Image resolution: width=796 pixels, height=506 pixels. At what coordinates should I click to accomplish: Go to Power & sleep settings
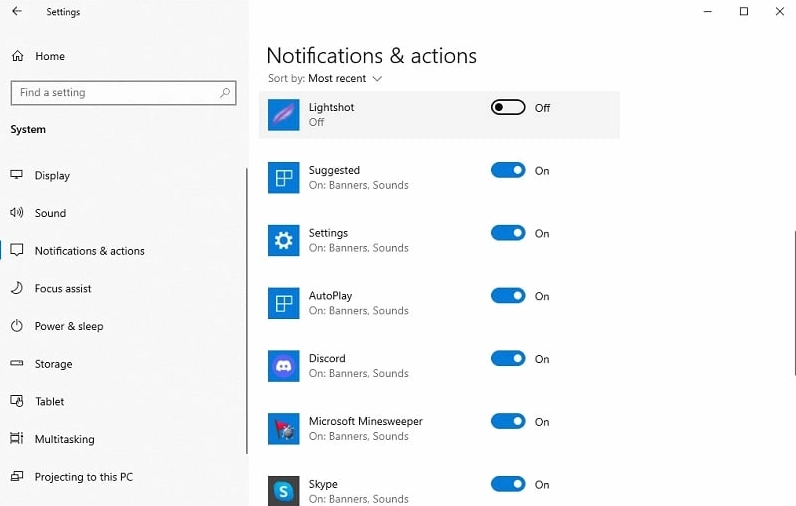(68, 327)
